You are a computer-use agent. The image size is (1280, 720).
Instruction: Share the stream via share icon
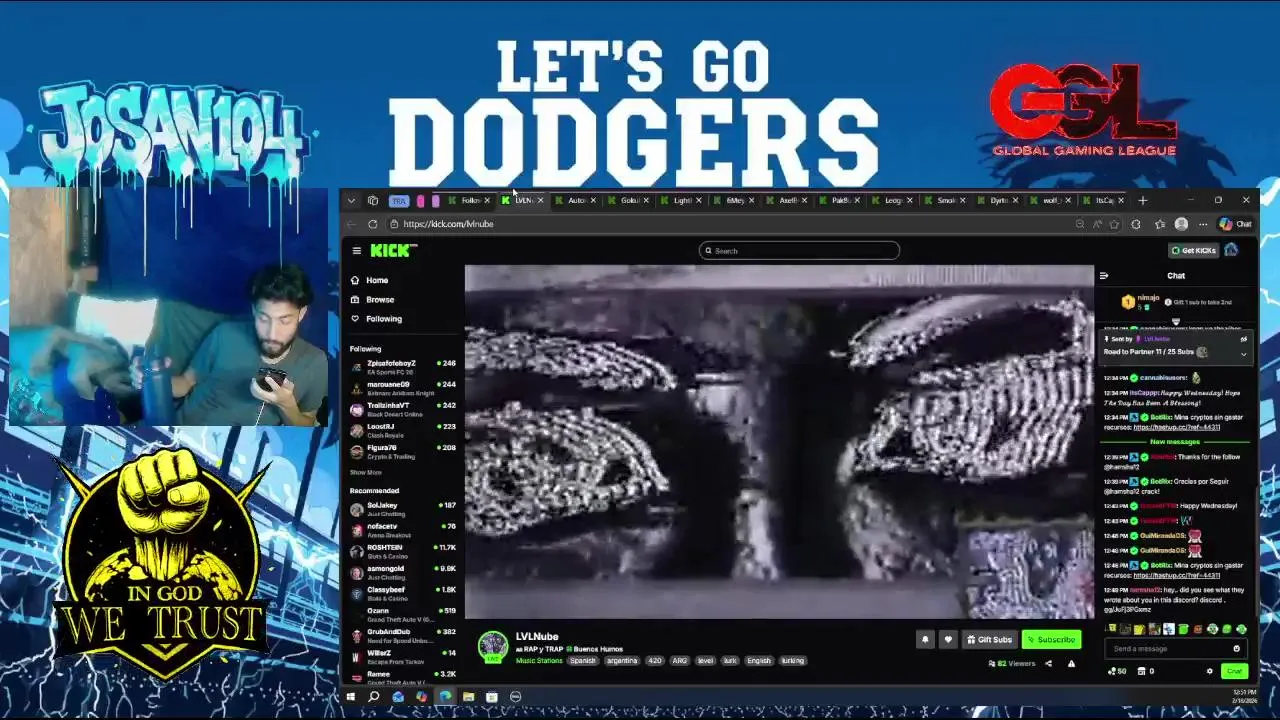pyautogui.click(x=1048, y=663)
